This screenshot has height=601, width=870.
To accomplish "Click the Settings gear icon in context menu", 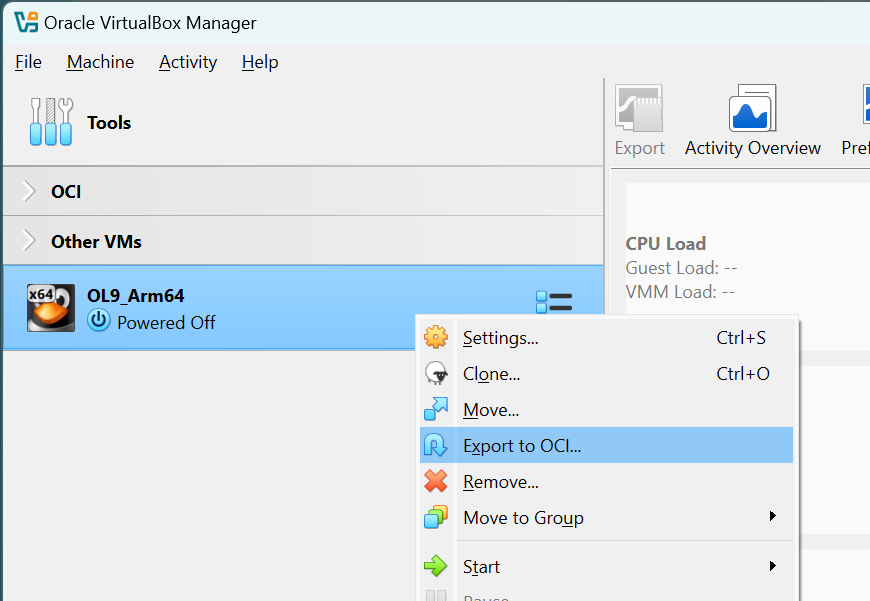I will pyautogui.click(x=436, y=338).
